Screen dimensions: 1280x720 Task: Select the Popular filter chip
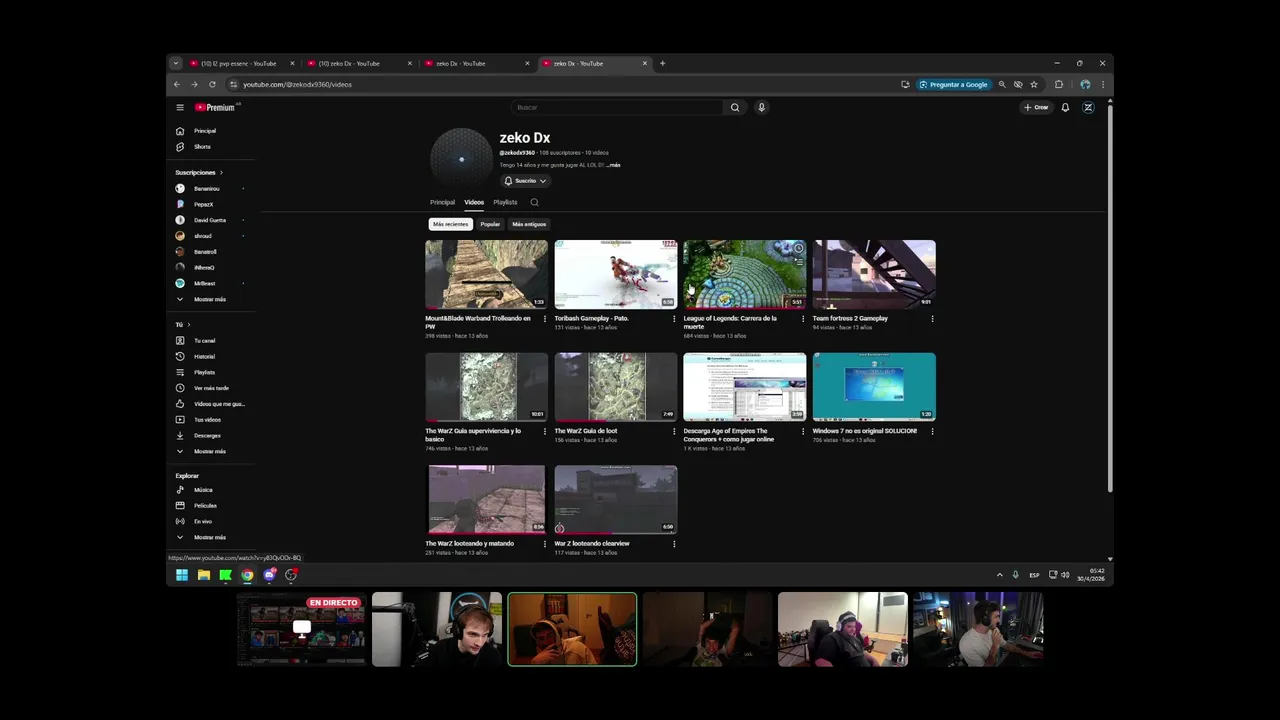[490, 224]
